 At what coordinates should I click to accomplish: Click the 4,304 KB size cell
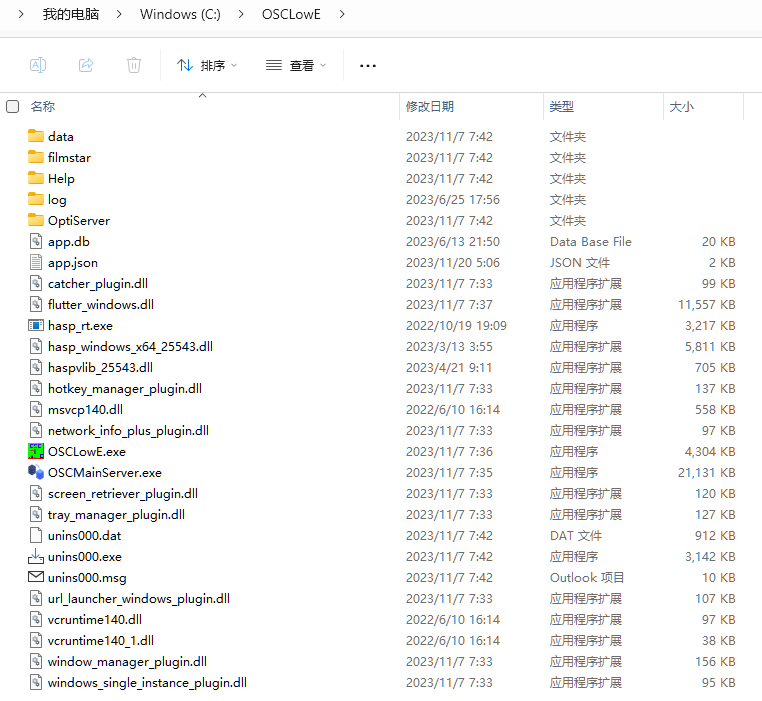pos(710,452)
